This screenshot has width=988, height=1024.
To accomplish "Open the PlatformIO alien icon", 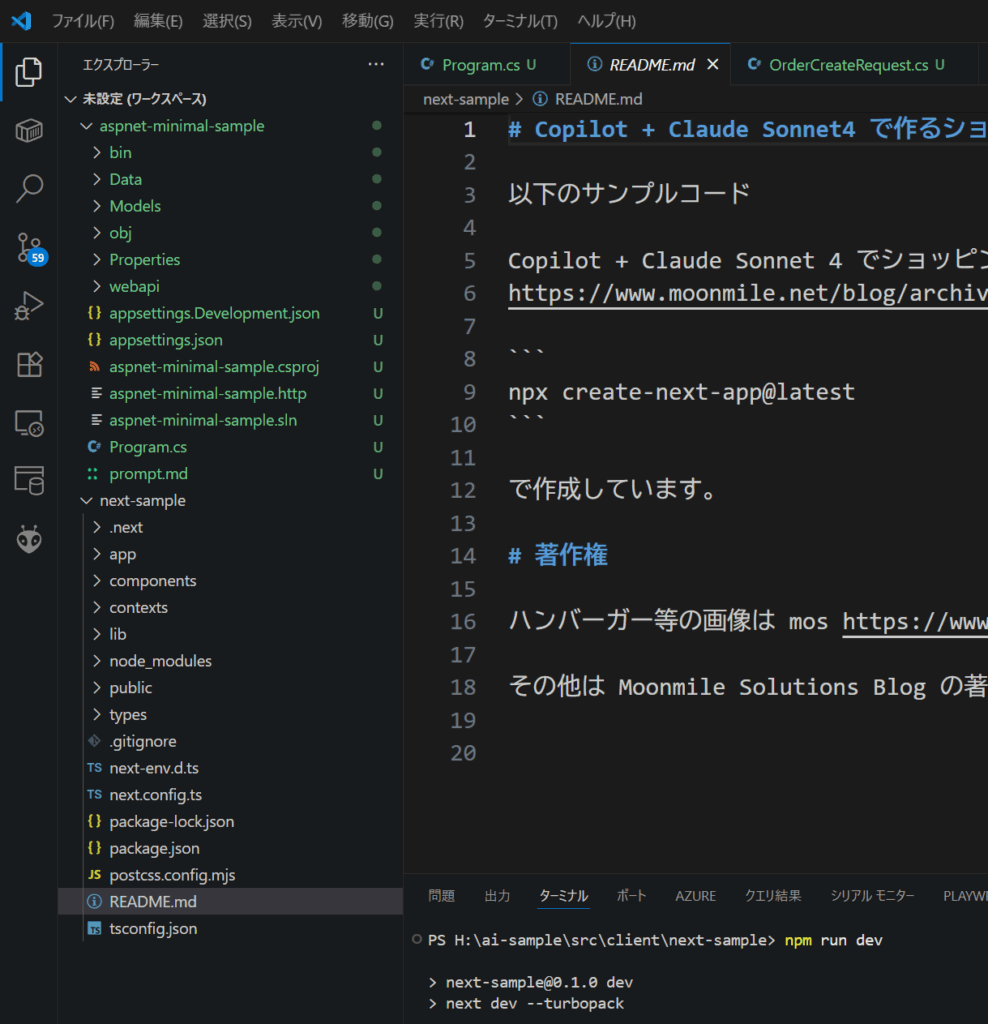I will (29, 540).
